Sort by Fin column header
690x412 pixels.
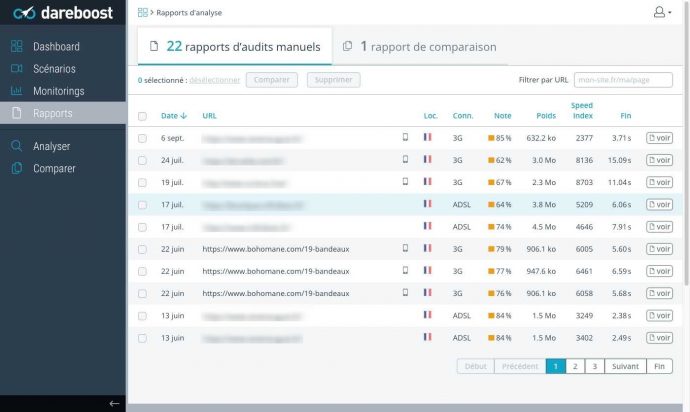coord(625,116)
